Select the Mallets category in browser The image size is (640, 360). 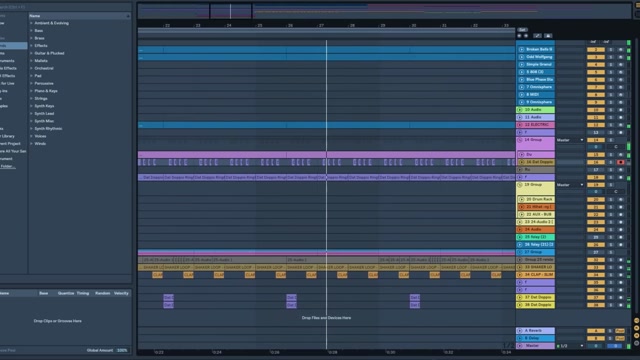pyautogui.click(x=41, y=61)
